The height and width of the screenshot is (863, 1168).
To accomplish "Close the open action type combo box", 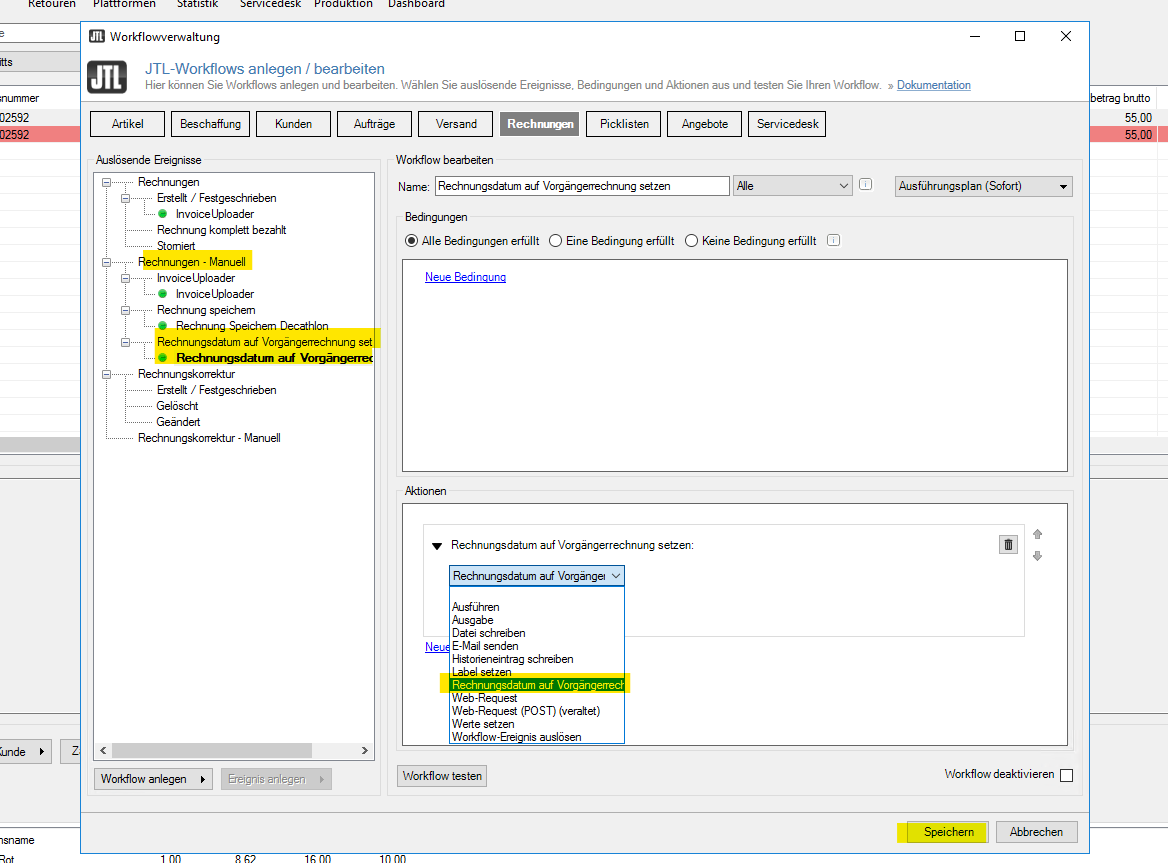I will tap(536, 576).
